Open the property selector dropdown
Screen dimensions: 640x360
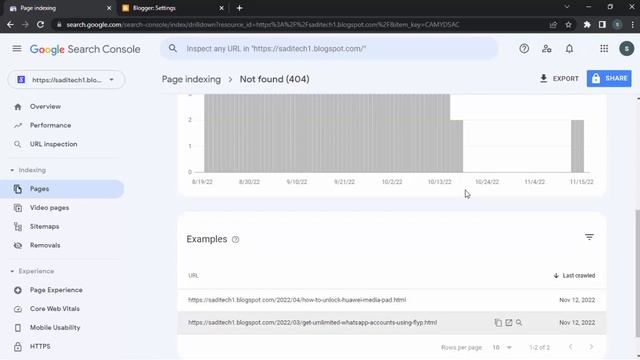coord(66,80)
